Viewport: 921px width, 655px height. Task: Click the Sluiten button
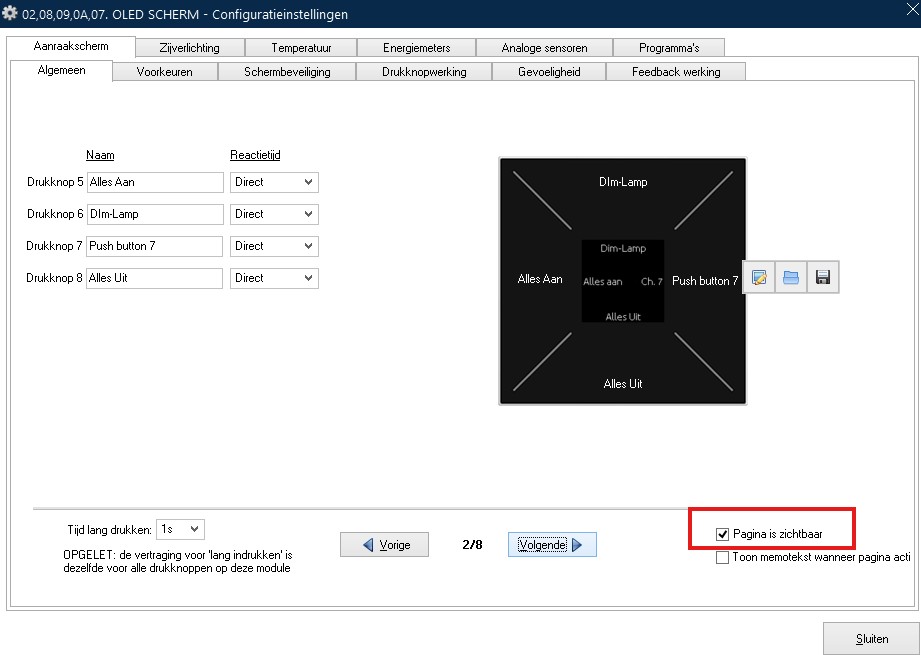pyautogui.click(x=871, y=639)
